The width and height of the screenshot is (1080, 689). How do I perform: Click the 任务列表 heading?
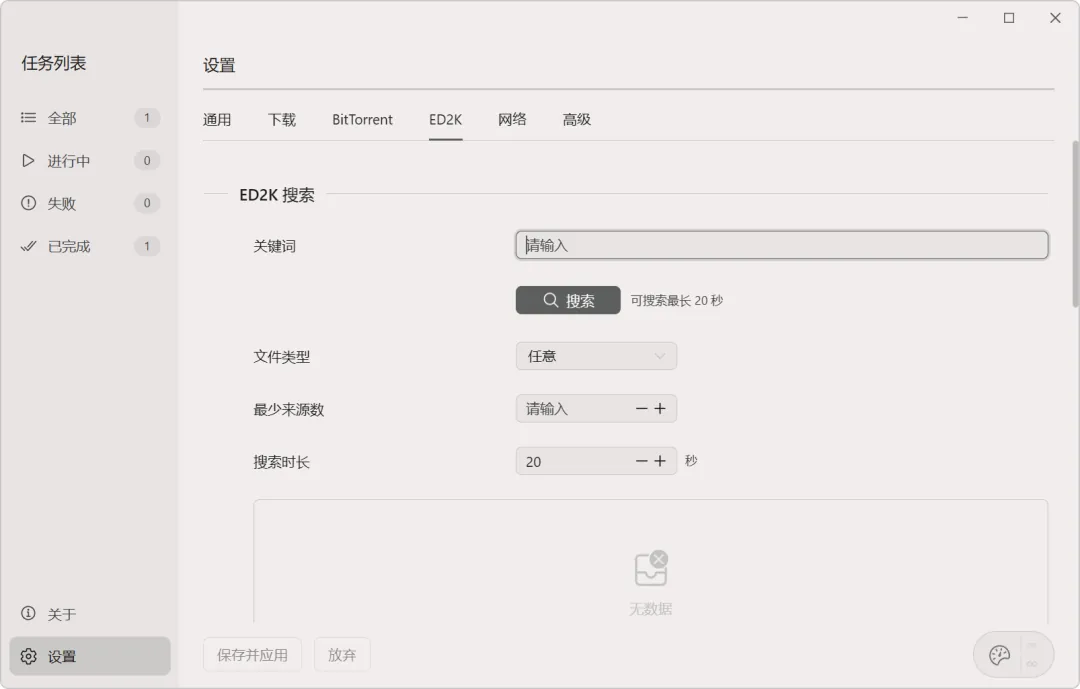pyautogui.click(x=54, y=63)
